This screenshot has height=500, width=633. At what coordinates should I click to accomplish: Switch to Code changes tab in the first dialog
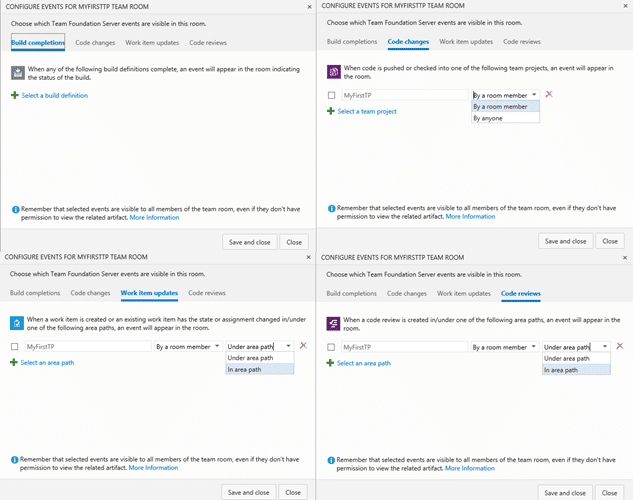95,42
